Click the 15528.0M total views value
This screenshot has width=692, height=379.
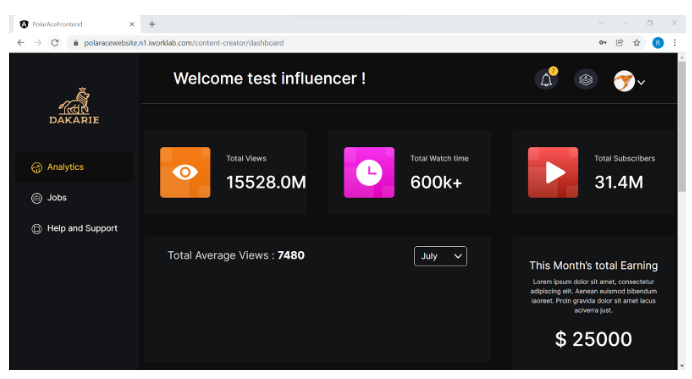tap(266, 182)
